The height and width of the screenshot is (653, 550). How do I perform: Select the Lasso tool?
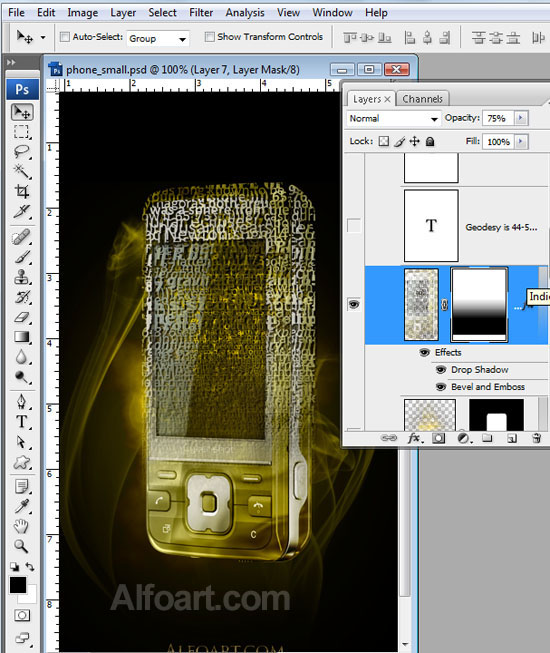[21, 152]
